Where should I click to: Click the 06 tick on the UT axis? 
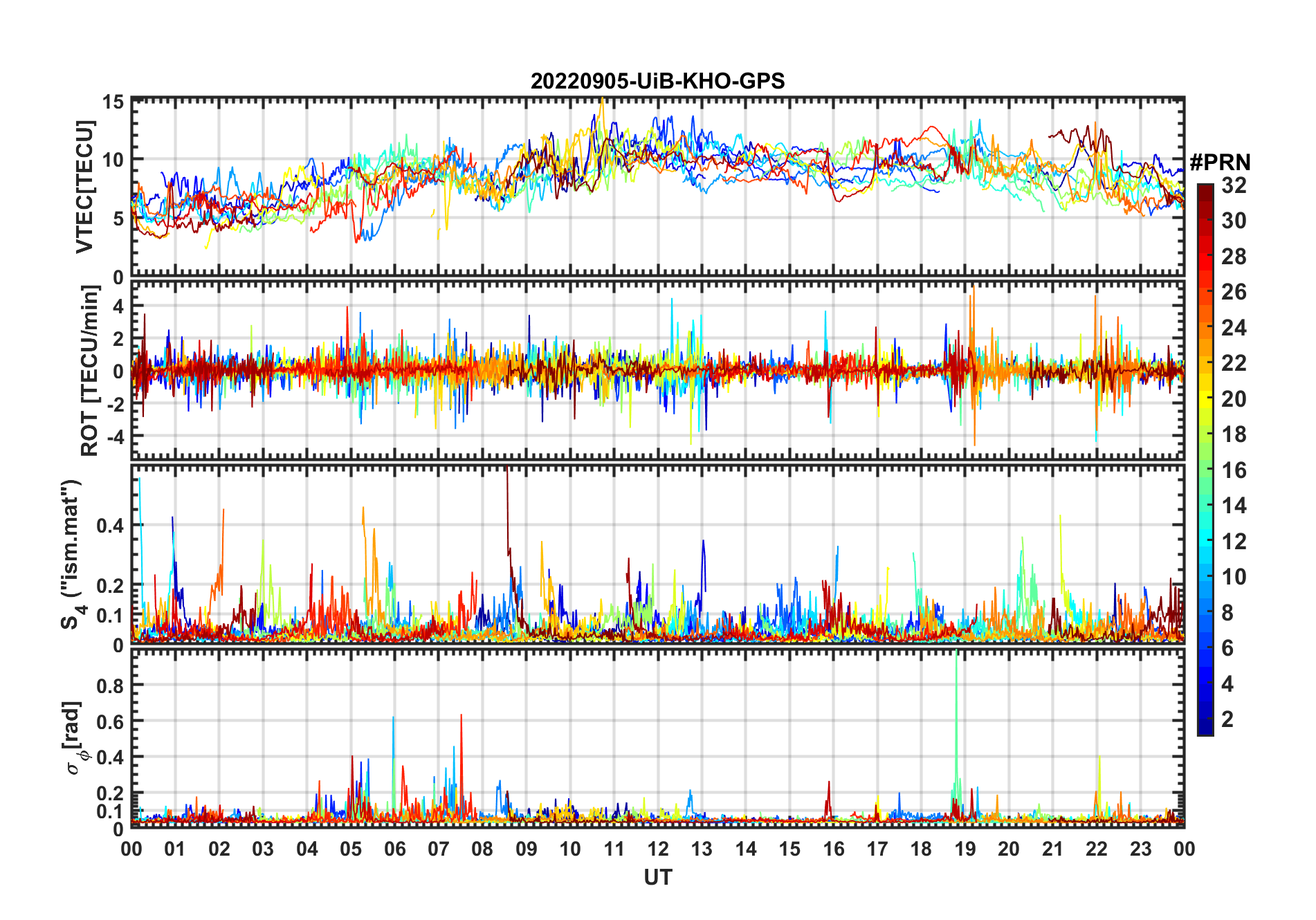tap(394, 849)
